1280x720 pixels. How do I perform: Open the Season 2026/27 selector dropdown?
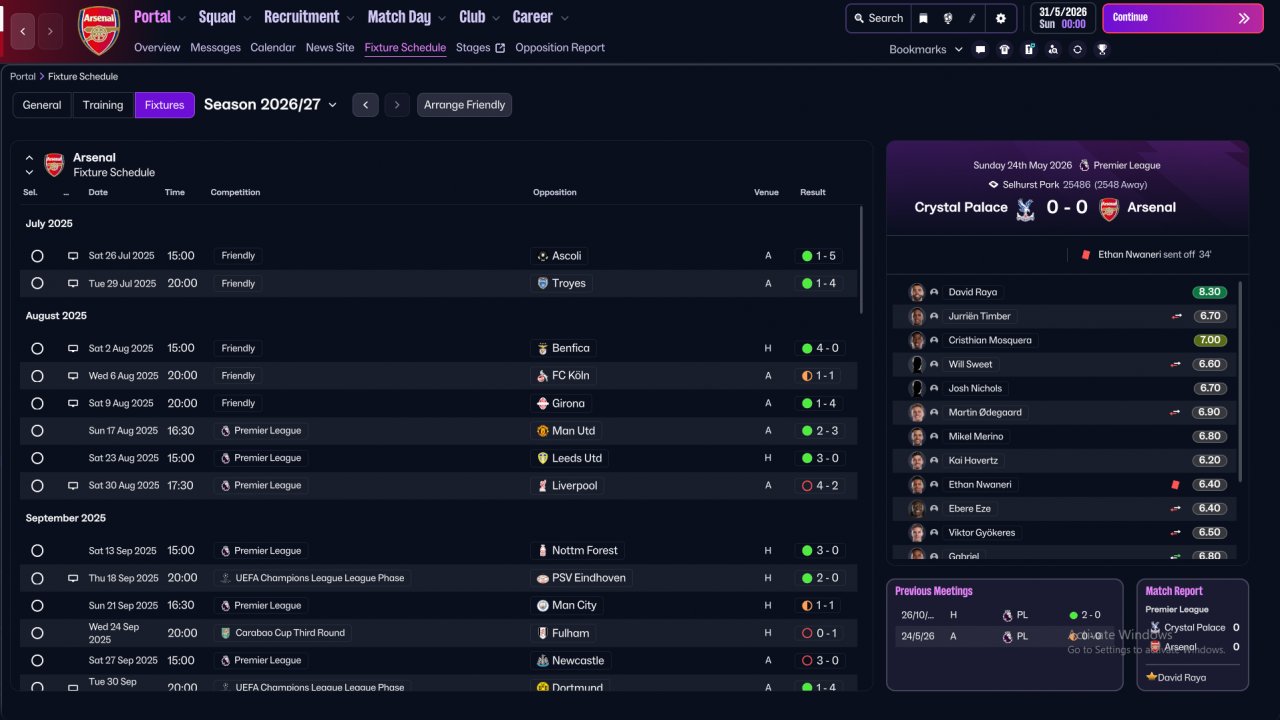(271, 105)
